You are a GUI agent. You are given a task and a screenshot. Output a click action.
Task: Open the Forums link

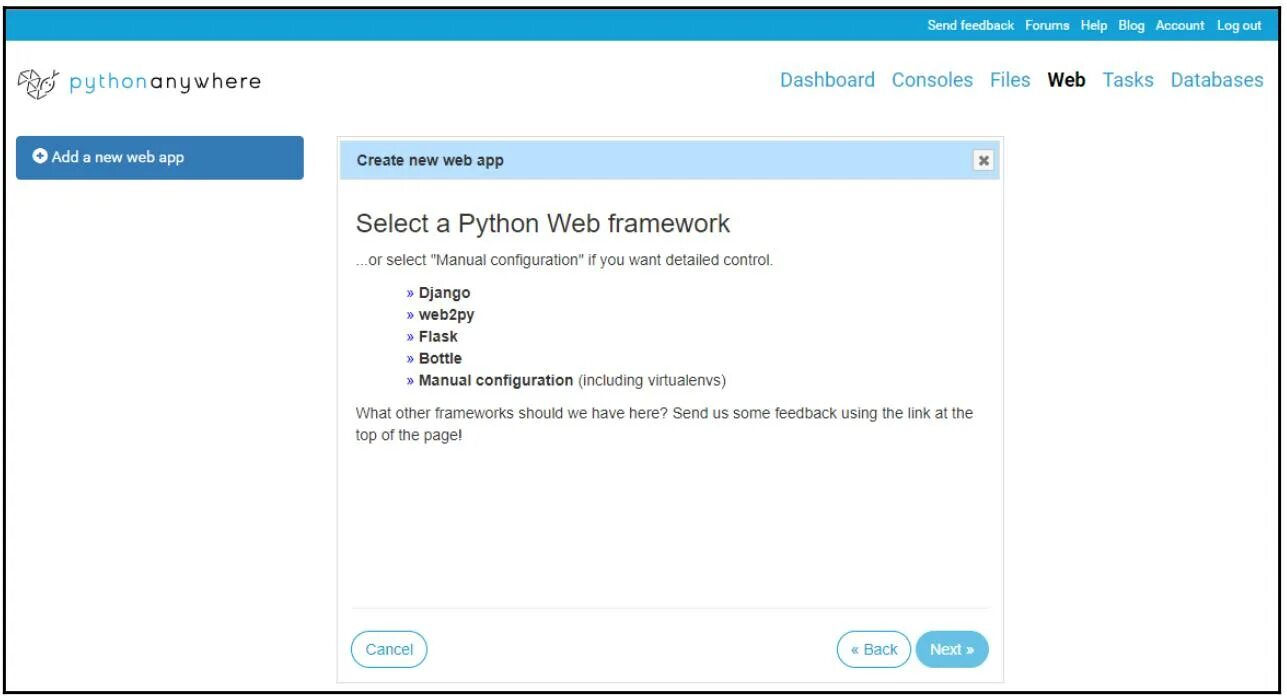[x=1047, y=26]
